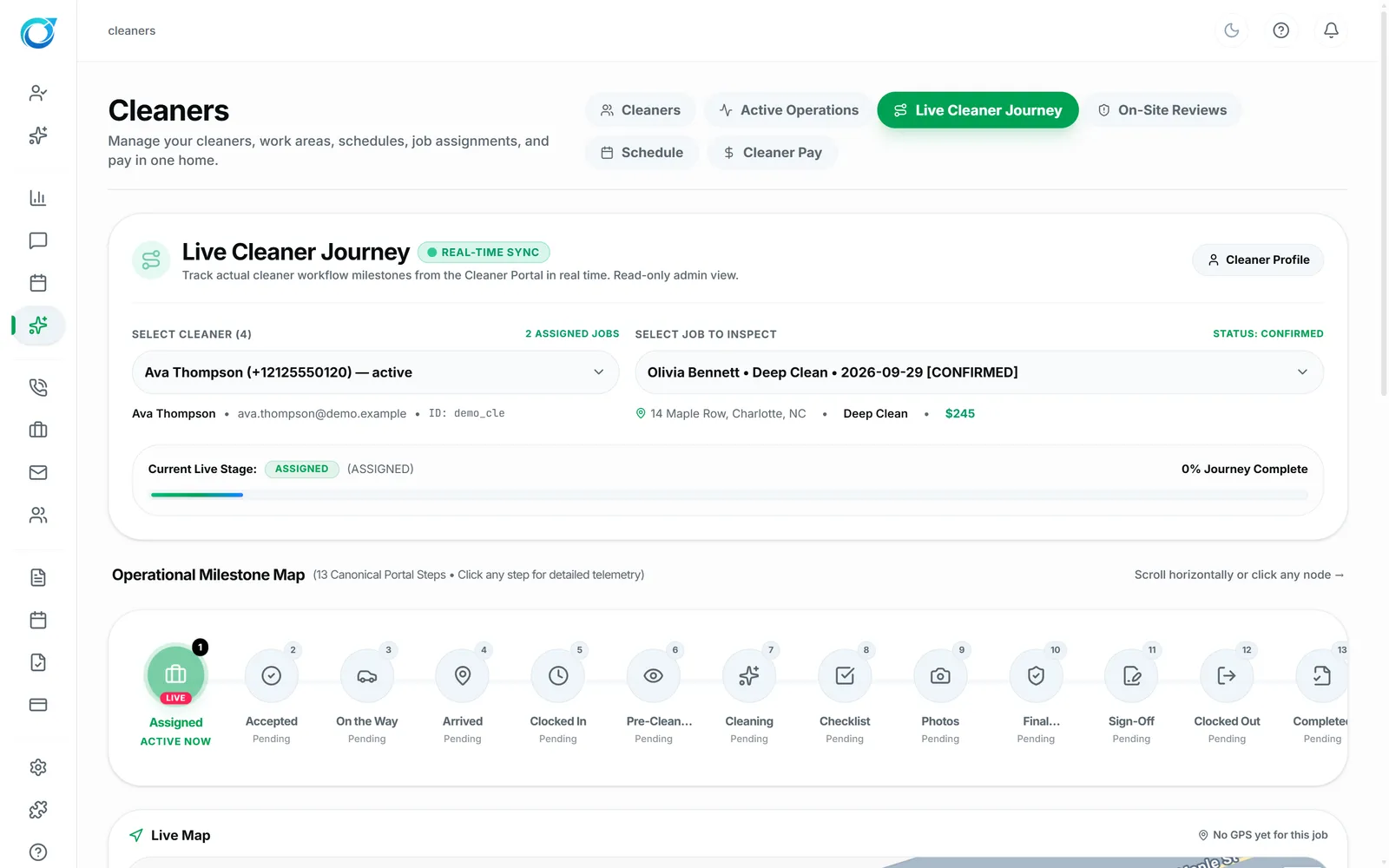Open the briefcase sidebar icon

(x=38, y=430)
